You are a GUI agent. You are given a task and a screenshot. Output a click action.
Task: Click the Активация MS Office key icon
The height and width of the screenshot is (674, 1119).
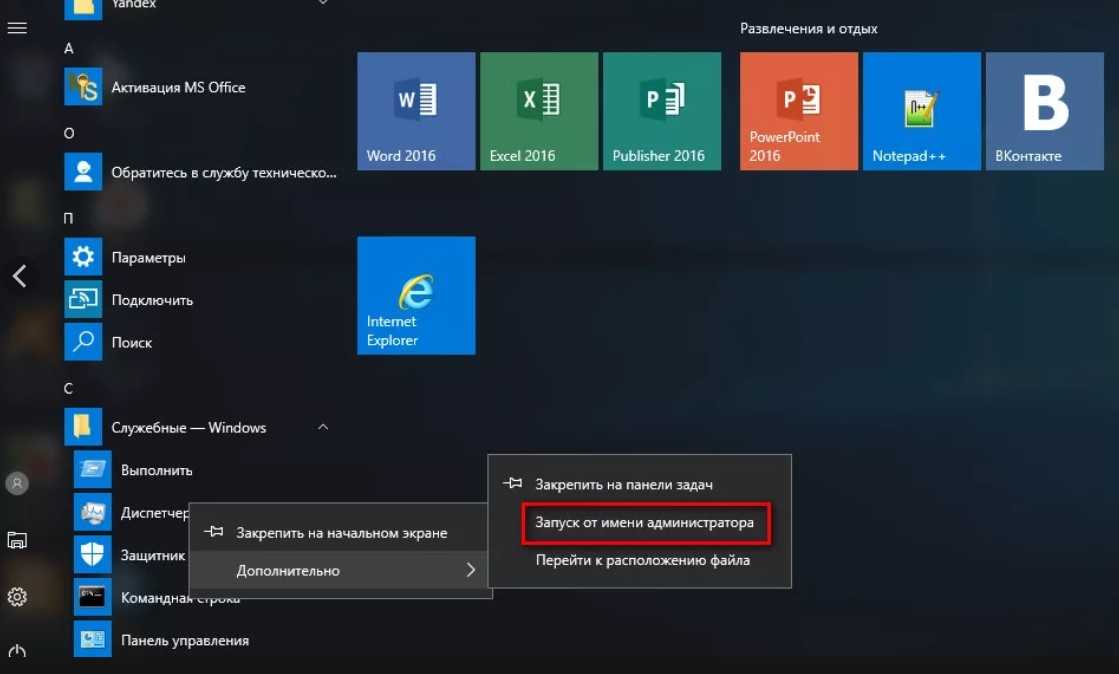[83, 87]
